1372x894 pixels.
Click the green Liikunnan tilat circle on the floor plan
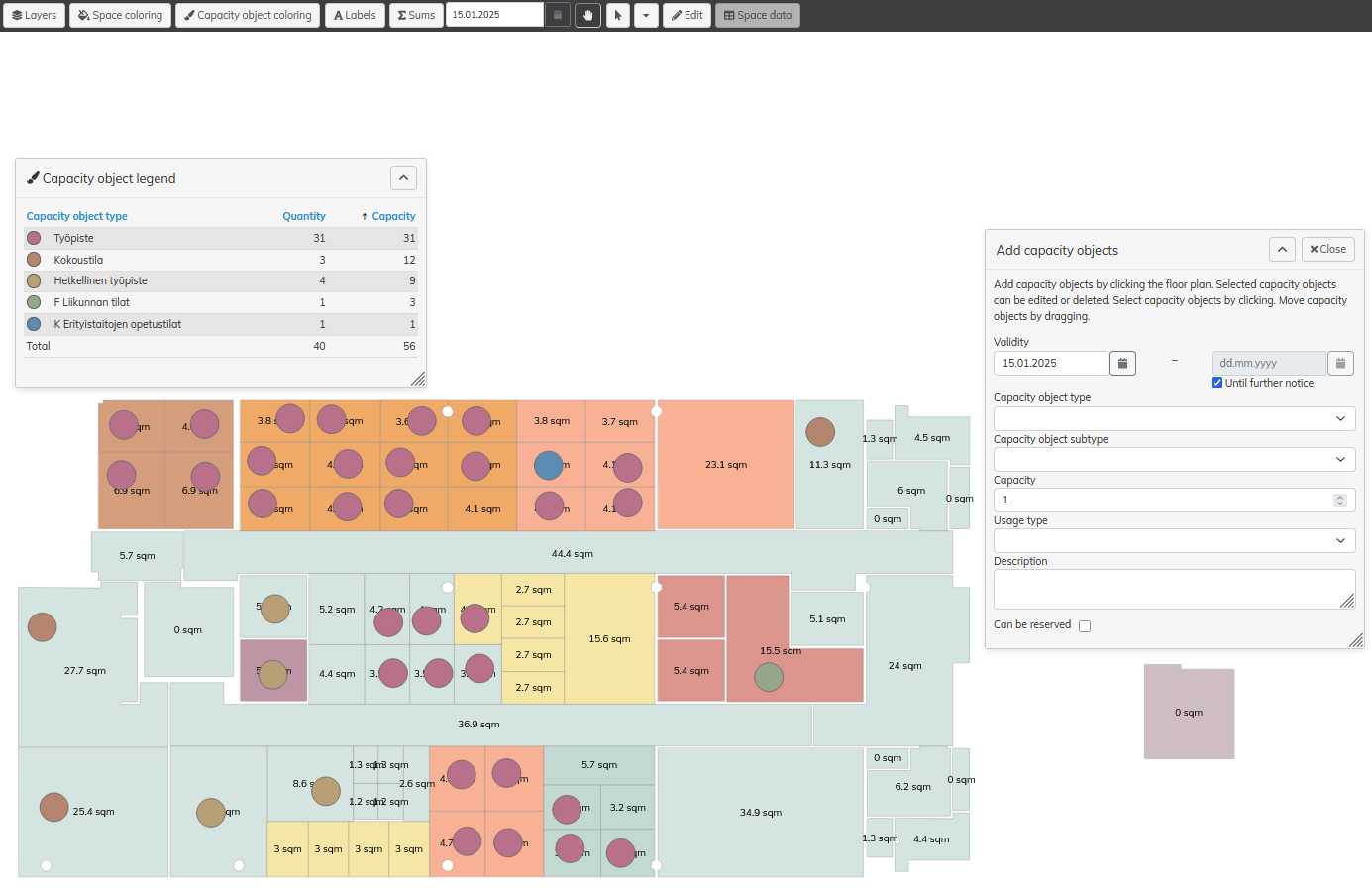tap(769, 677)
